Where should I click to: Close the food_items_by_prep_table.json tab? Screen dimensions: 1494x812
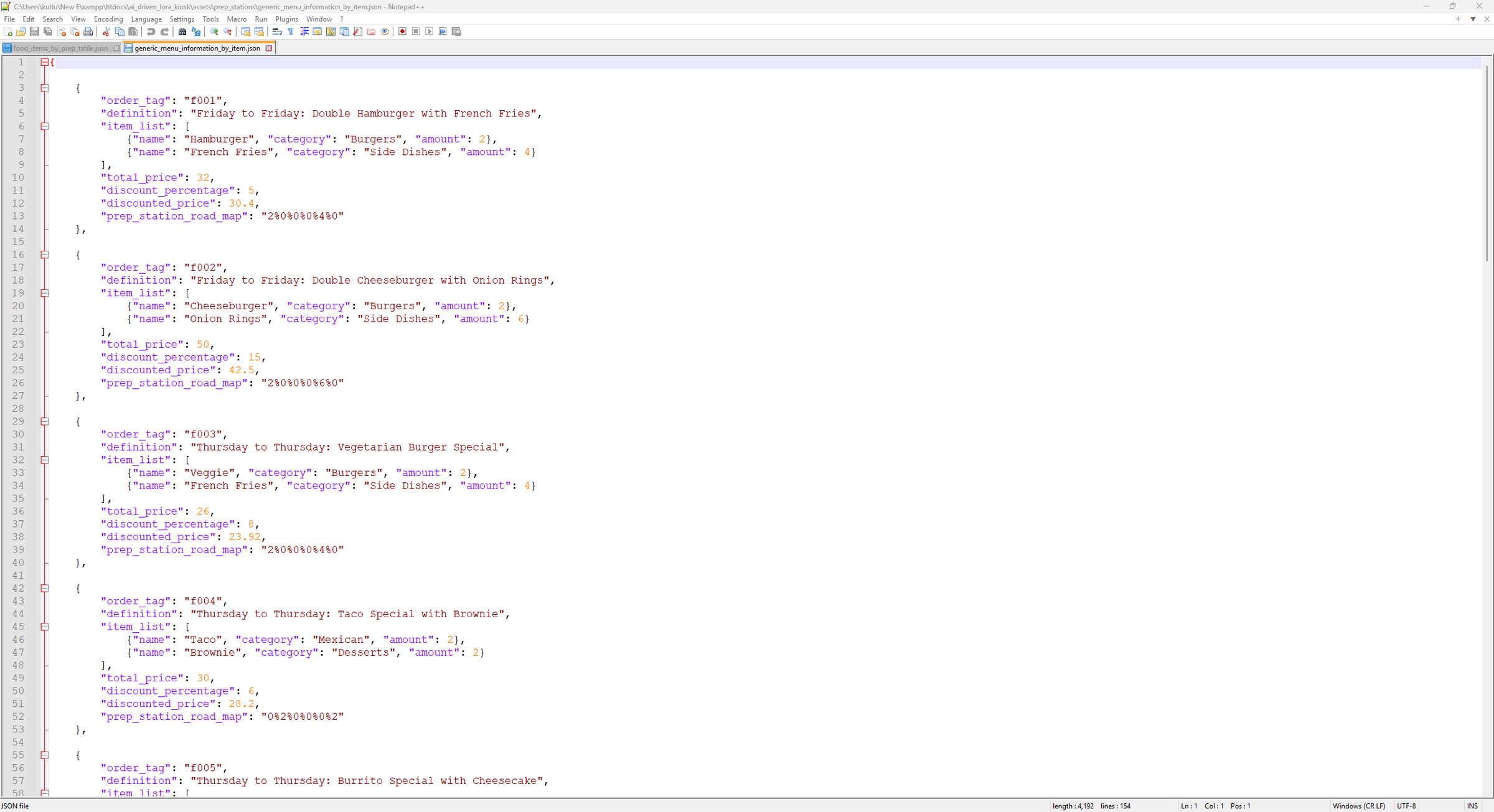click(116, 48)
